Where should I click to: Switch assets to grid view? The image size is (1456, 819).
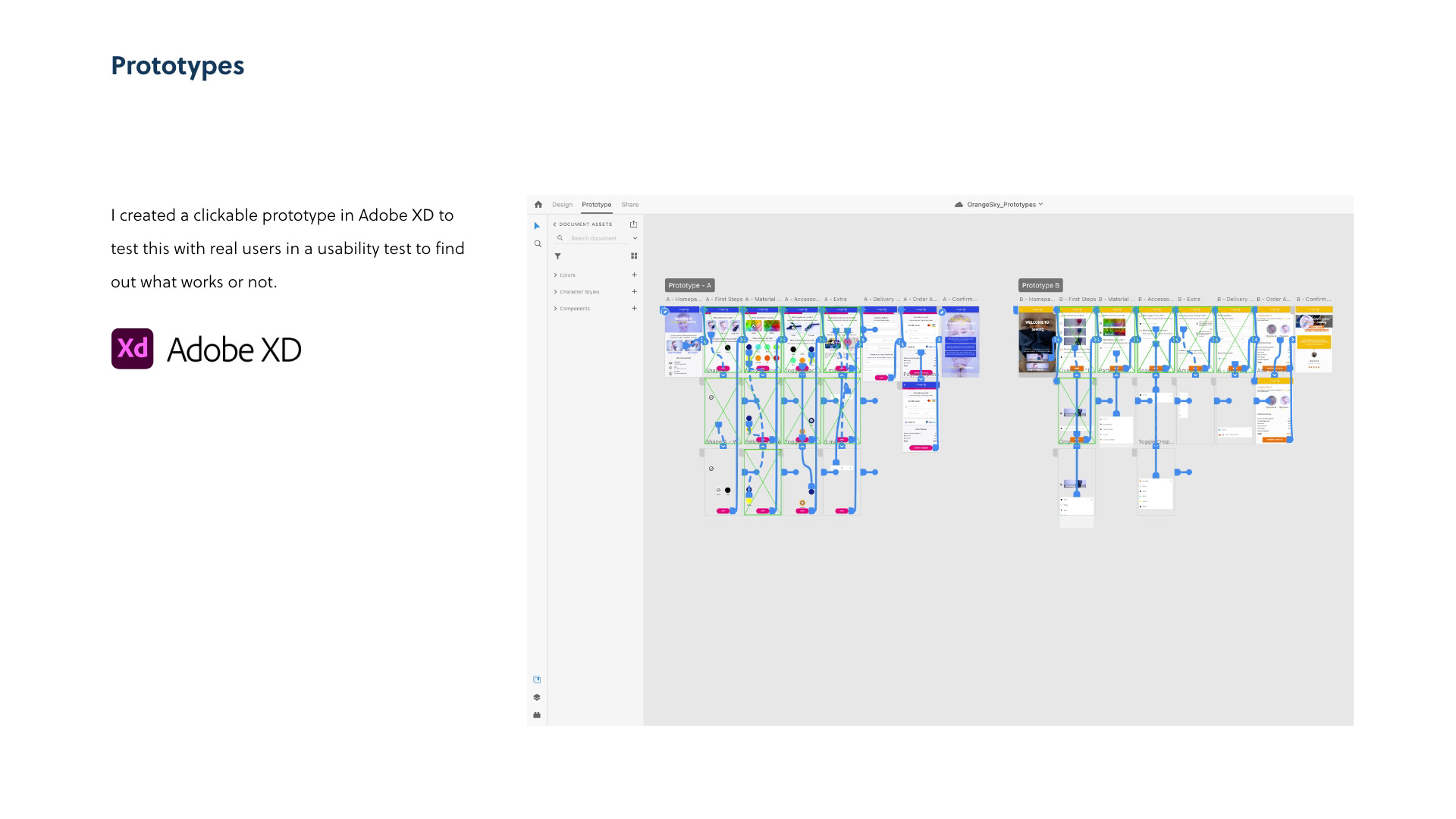634,256
